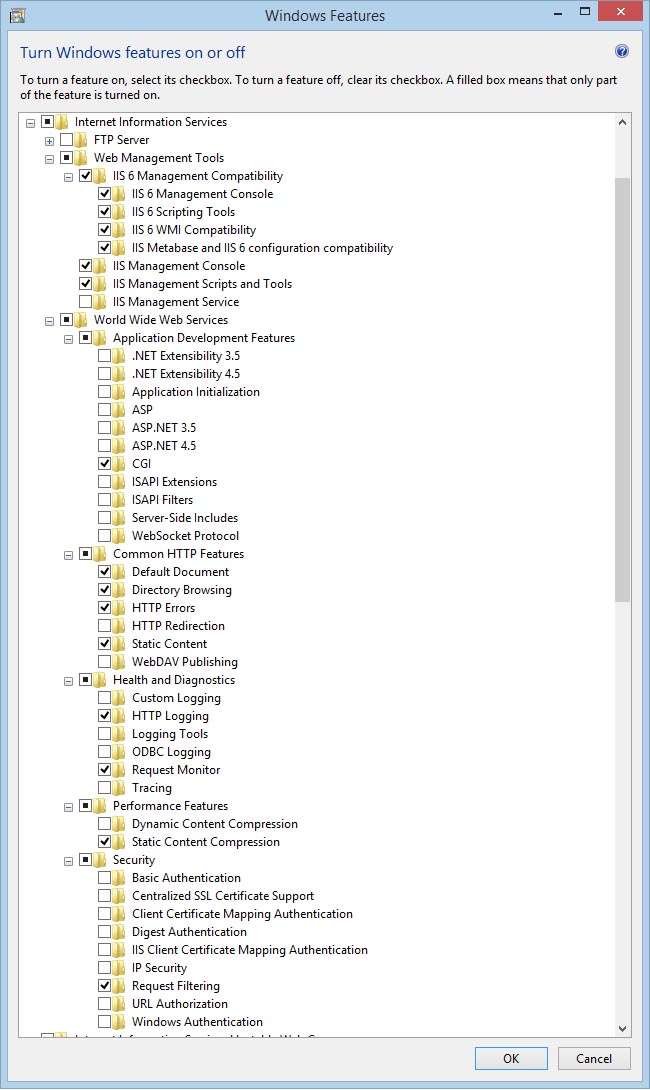Click the Cancel button
Screen dimensions: 650x1090
(x=594, y=1058)
